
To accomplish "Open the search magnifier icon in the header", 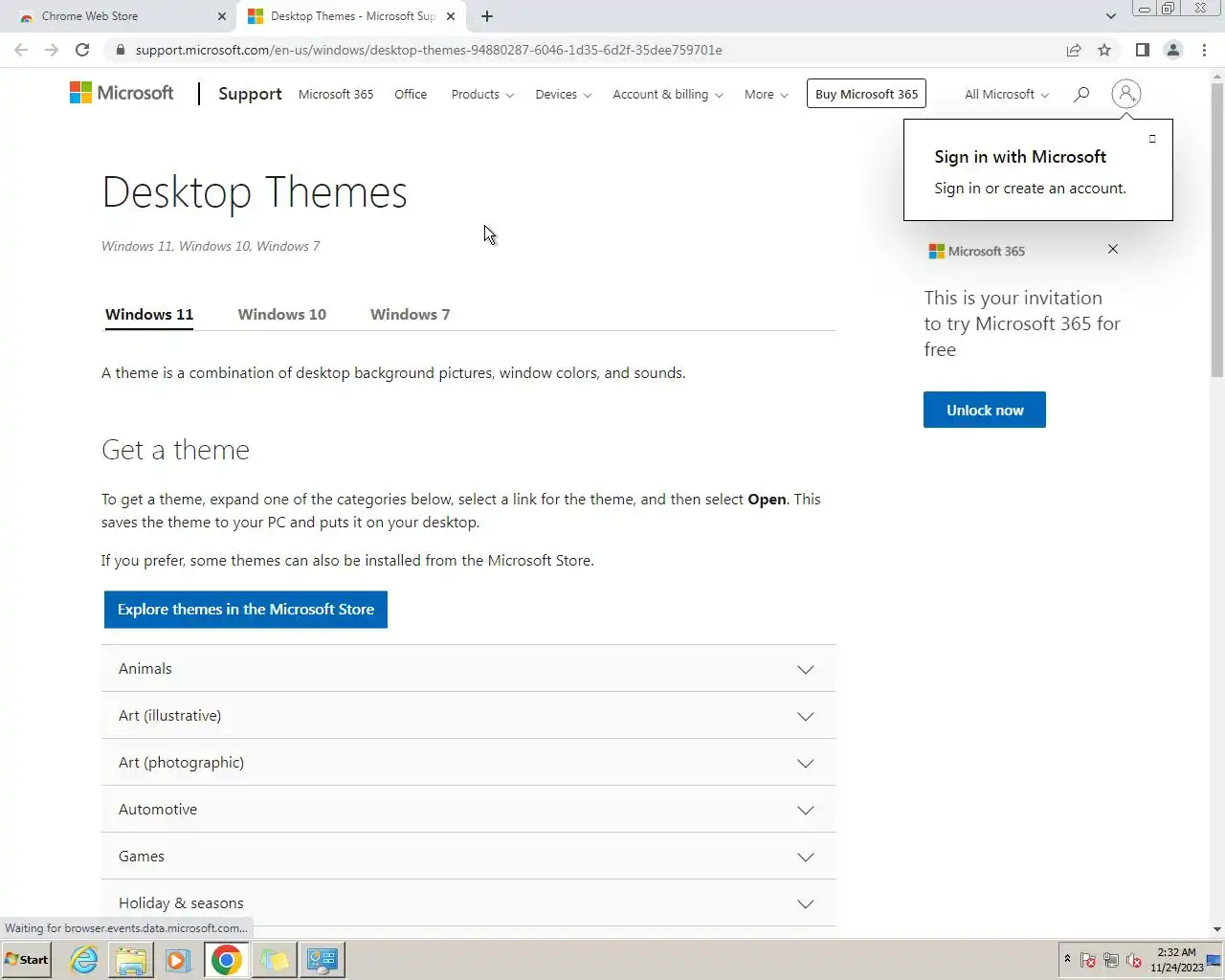I will click(1081, 94).
